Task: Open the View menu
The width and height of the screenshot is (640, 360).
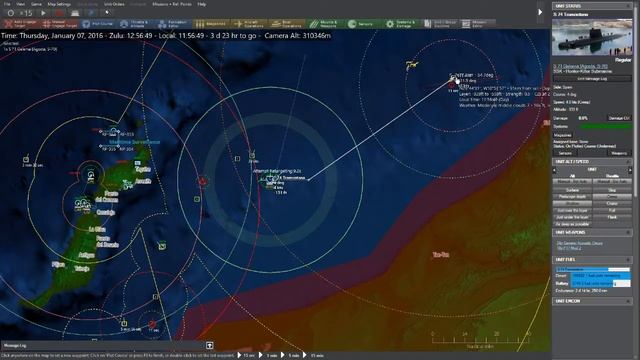Action: (20, 4)
